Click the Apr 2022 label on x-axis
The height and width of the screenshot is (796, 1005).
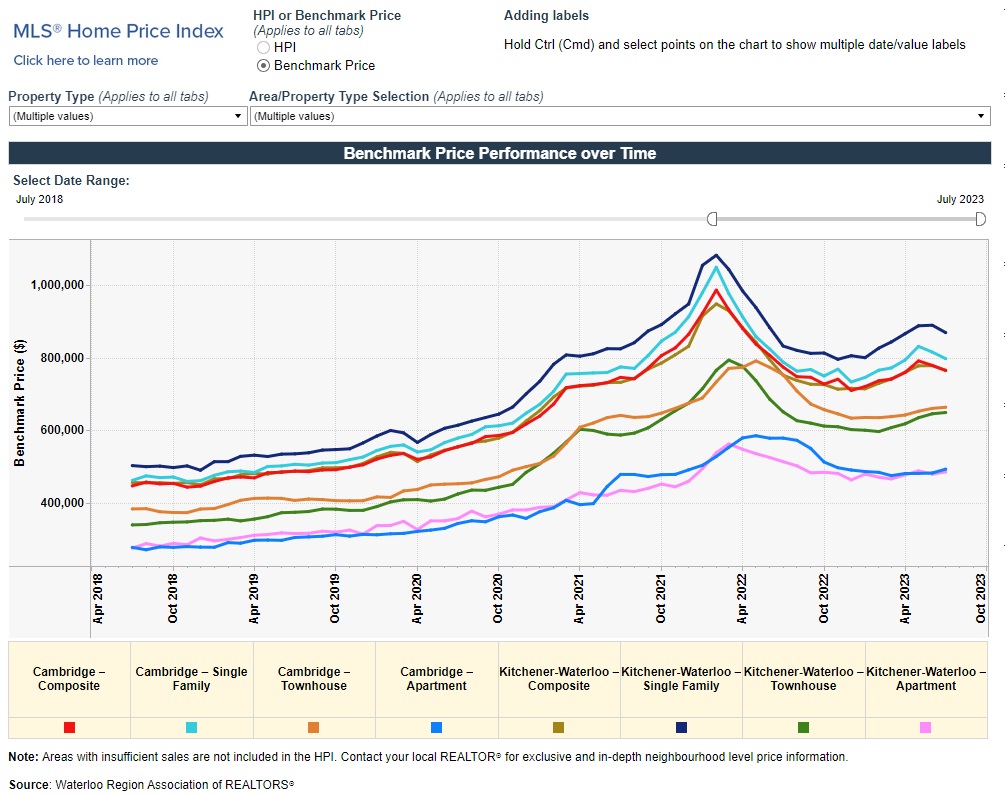pos(742,599)
